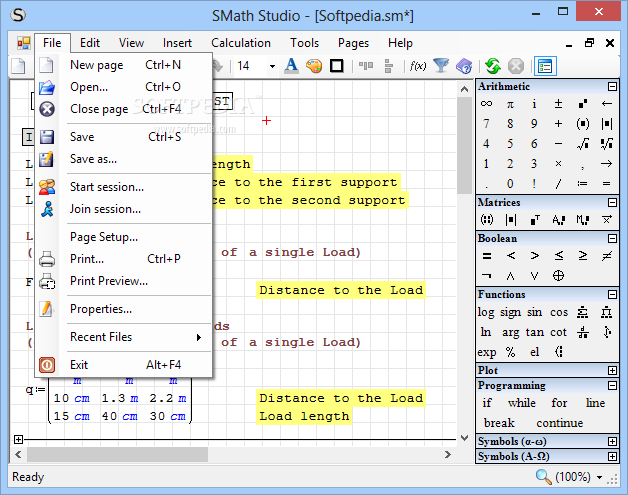Insert the plus-minus operator
628x495 pixels.
point(558,104)
